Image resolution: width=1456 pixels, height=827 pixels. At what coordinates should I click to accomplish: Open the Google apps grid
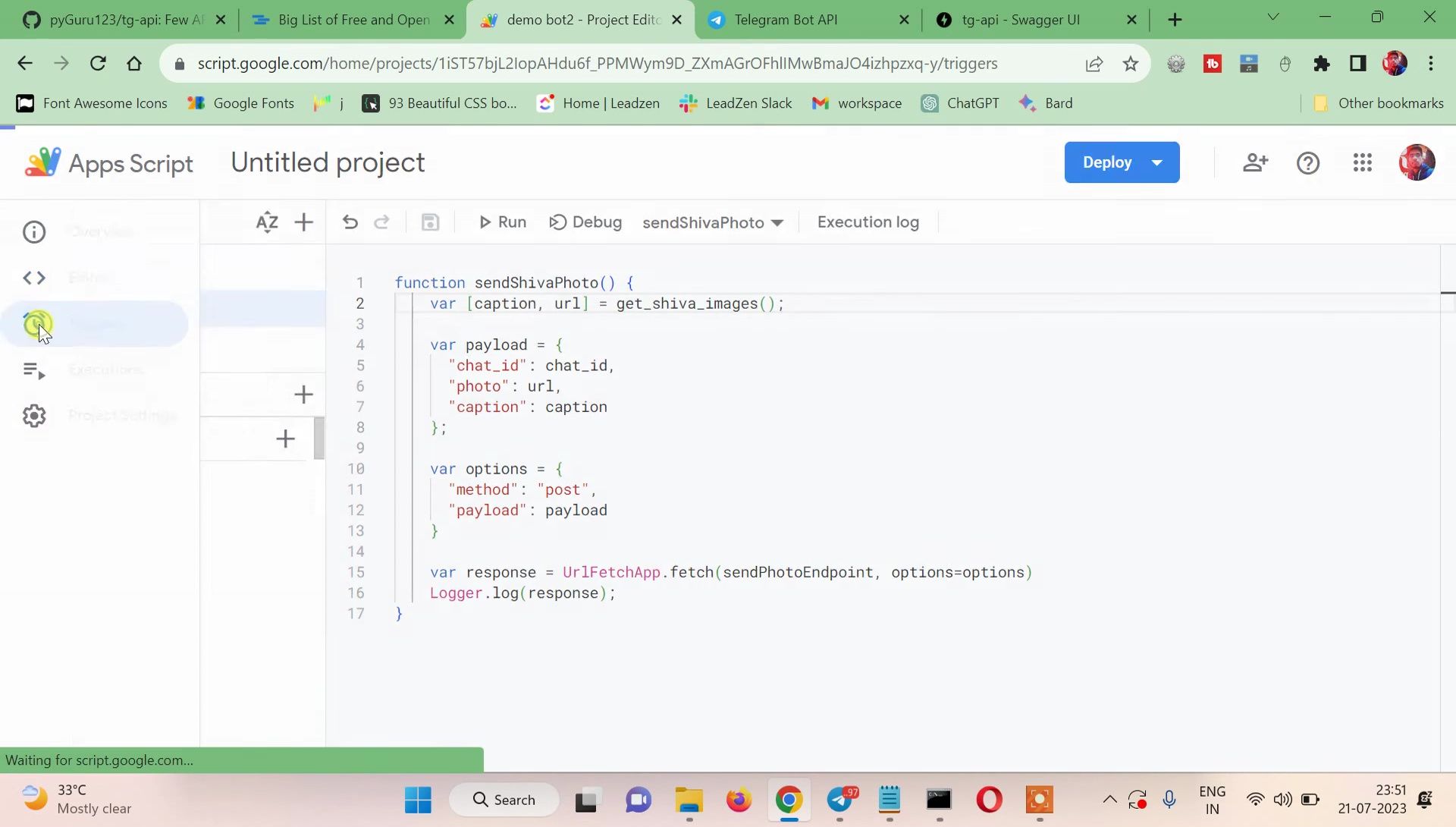point(1362,162)
